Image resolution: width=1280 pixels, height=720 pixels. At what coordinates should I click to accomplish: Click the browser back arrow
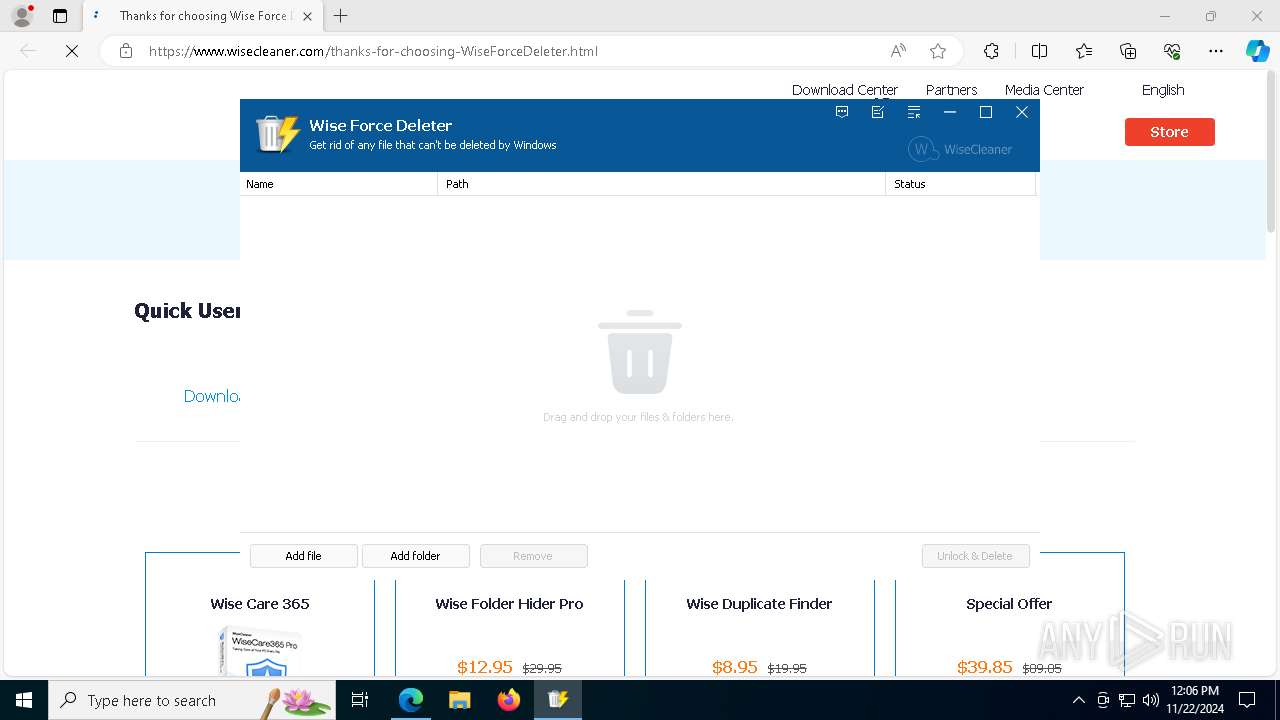28,51
